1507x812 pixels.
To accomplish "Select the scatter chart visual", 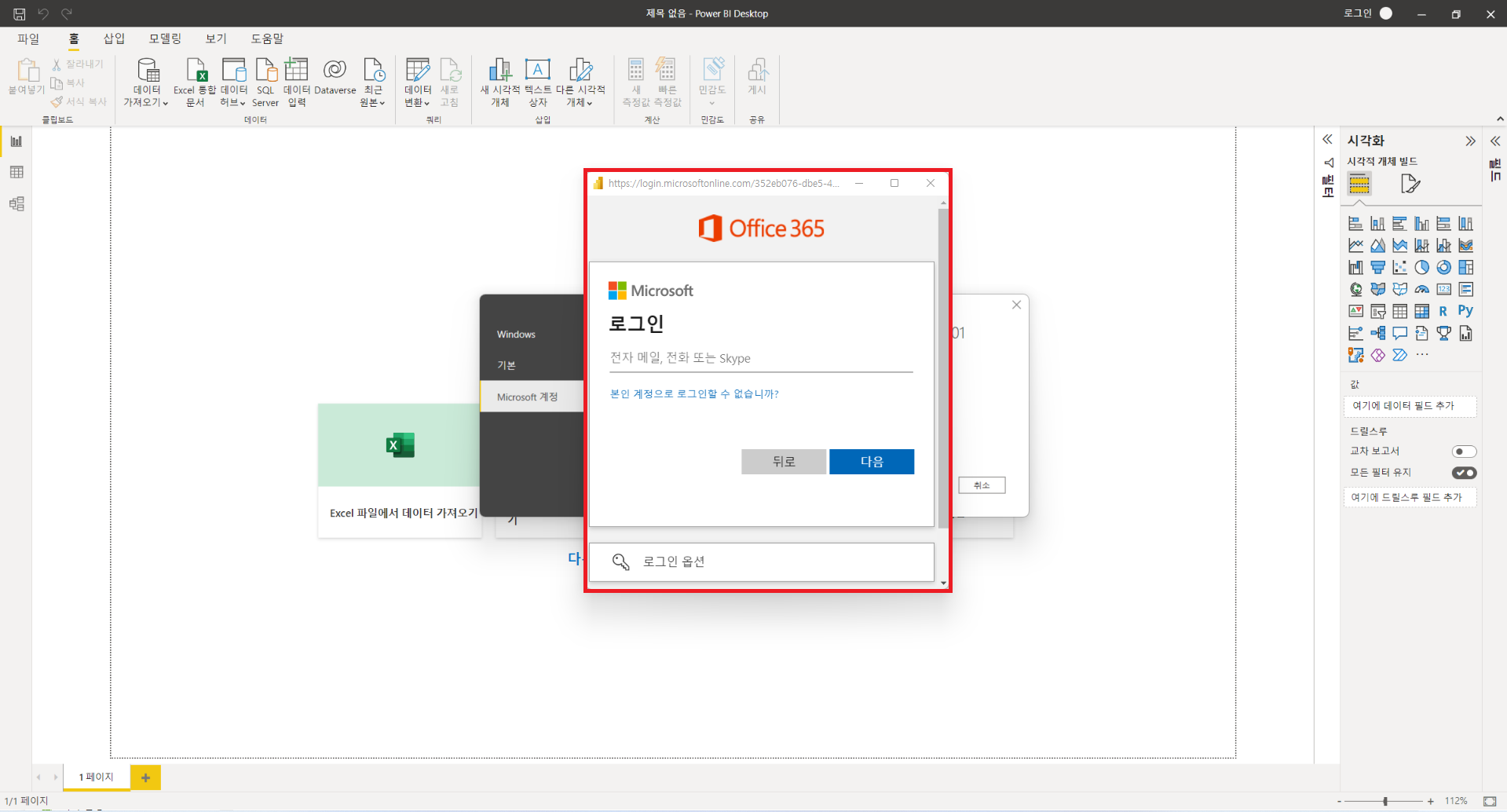I will click(x=1399, y=268).
